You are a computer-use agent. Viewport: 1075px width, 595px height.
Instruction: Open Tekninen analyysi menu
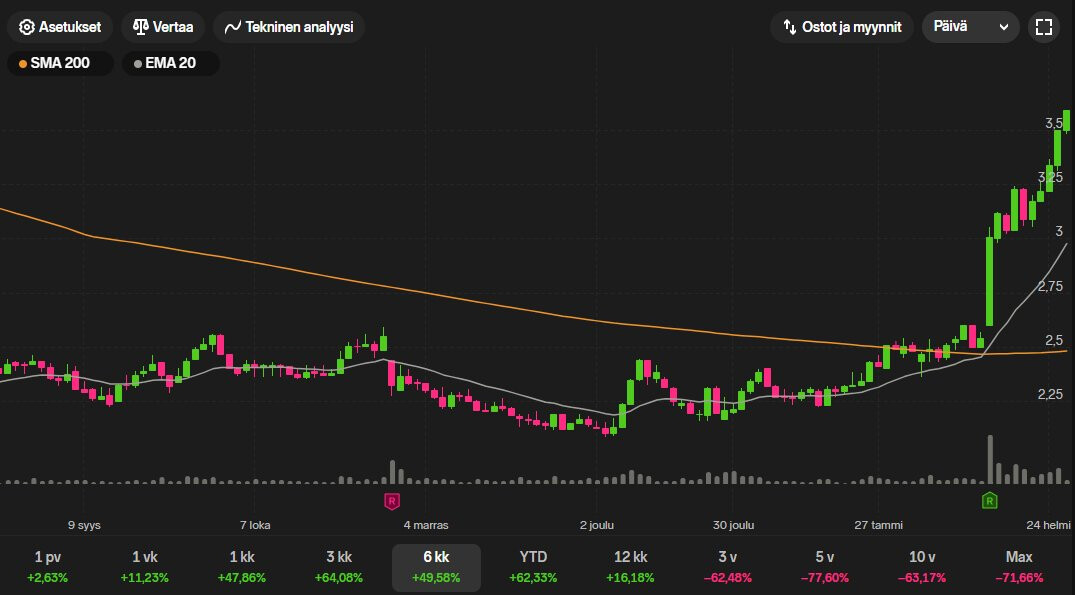tap(289, 27)
